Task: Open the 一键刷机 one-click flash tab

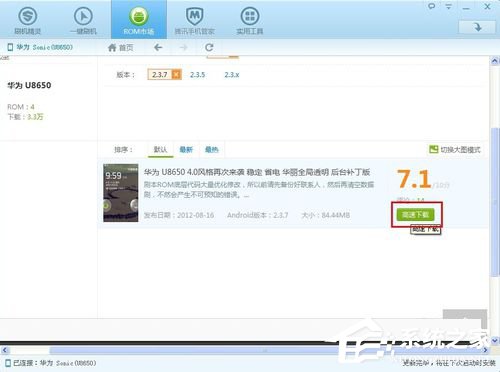Action: [83, 20]
